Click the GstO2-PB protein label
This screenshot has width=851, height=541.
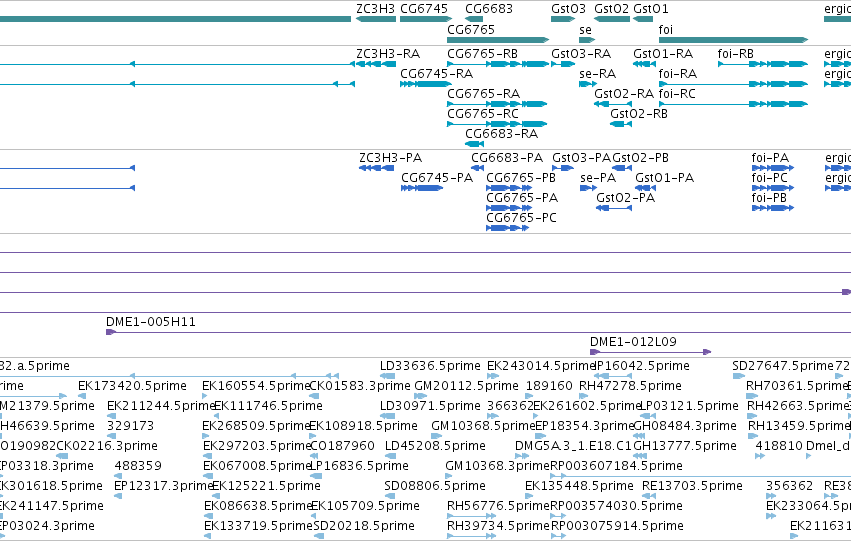(640, 158)
